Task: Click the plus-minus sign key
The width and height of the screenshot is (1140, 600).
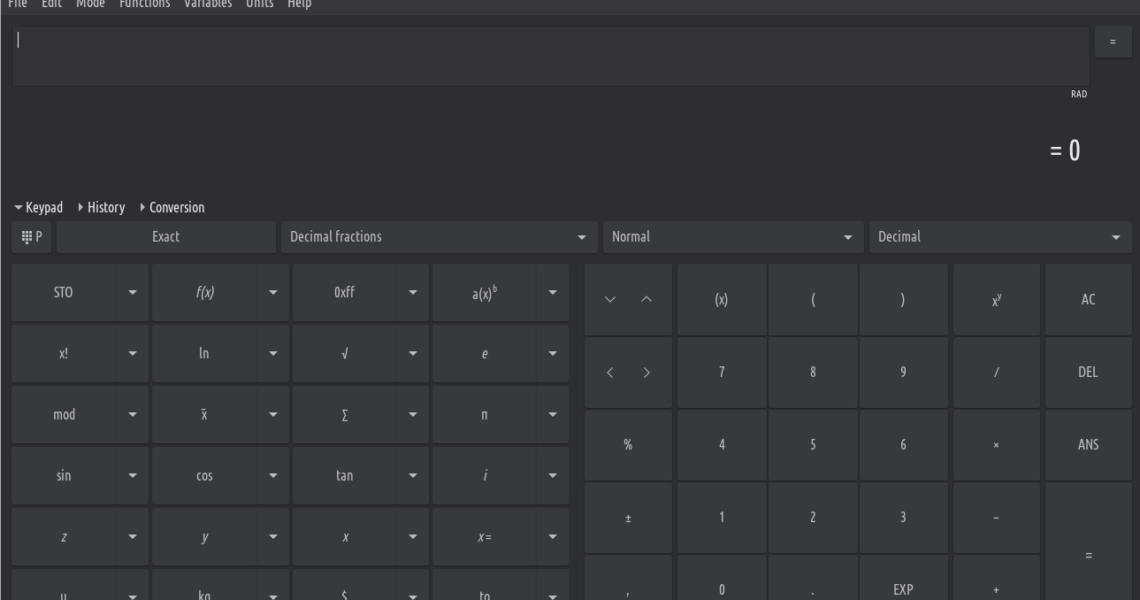Action: point(628,518)
